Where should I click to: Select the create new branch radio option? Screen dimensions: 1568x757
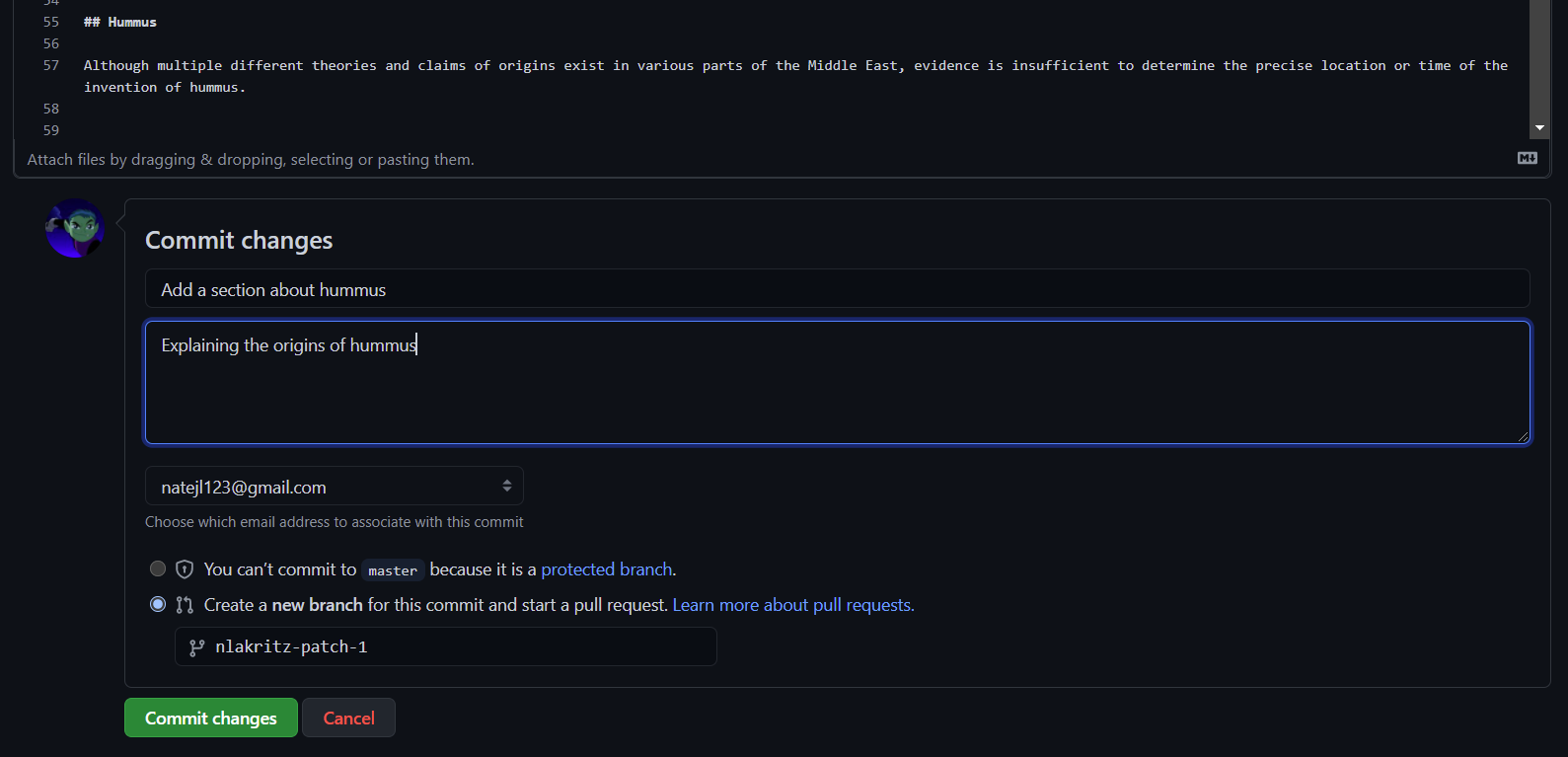(158, 604)
